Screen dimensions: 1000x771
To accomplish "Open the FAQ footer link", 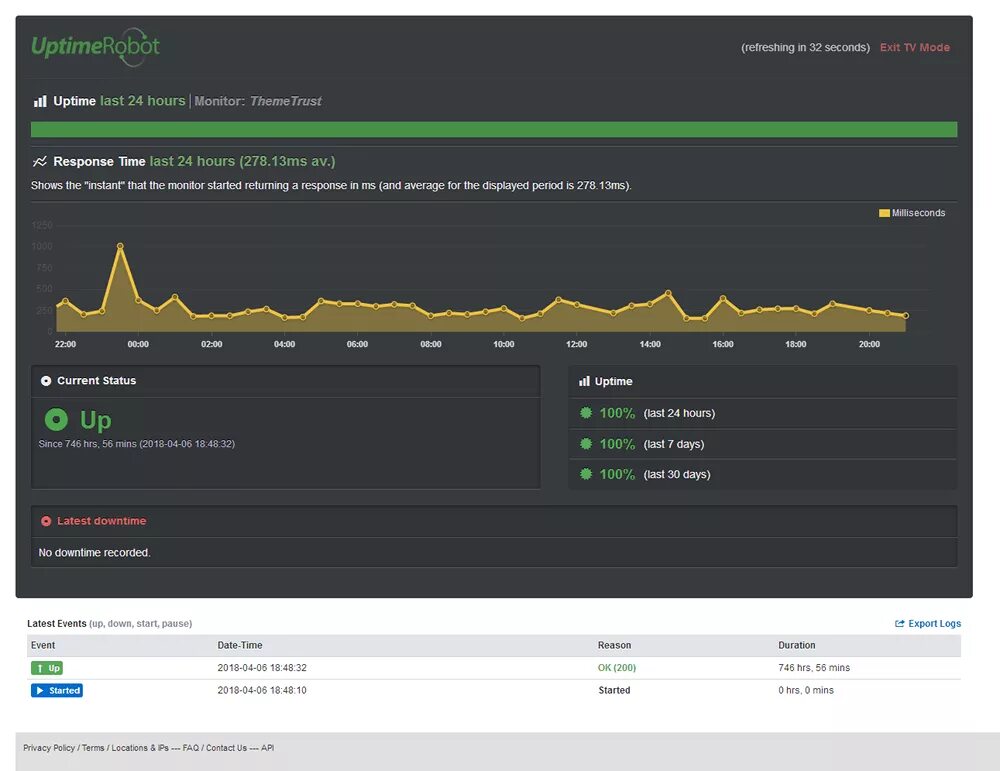I will (x=191, y=747).
